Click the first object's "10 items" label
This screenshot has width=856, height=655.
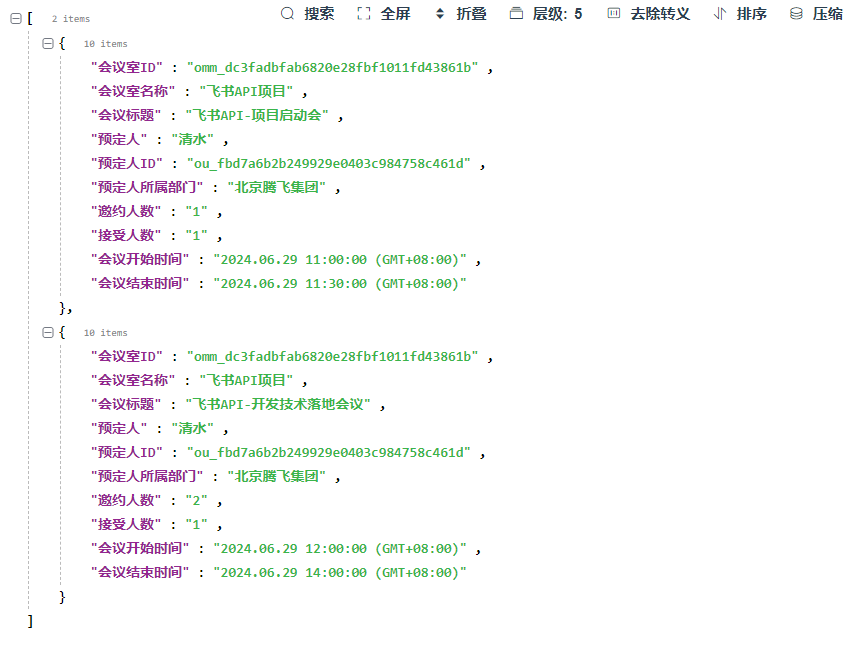(x=105, y=44)
